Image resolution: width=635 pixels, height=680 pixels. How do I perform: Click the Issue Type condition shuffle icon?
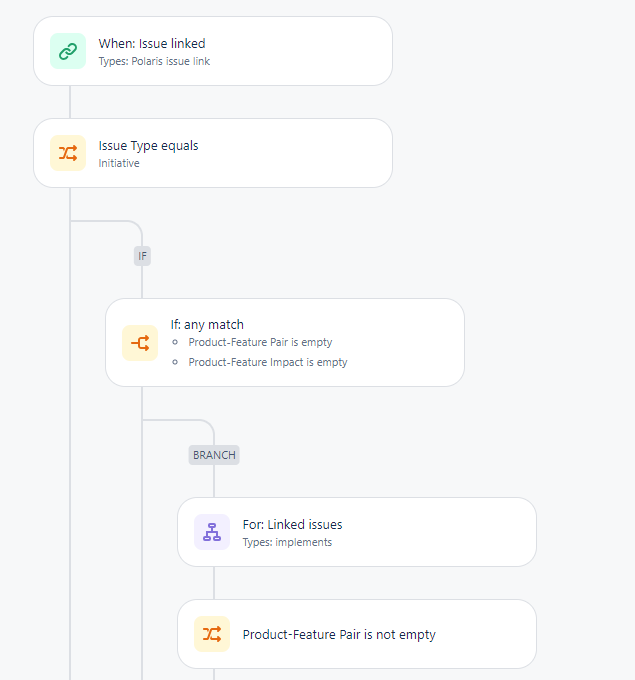point(68,153)
